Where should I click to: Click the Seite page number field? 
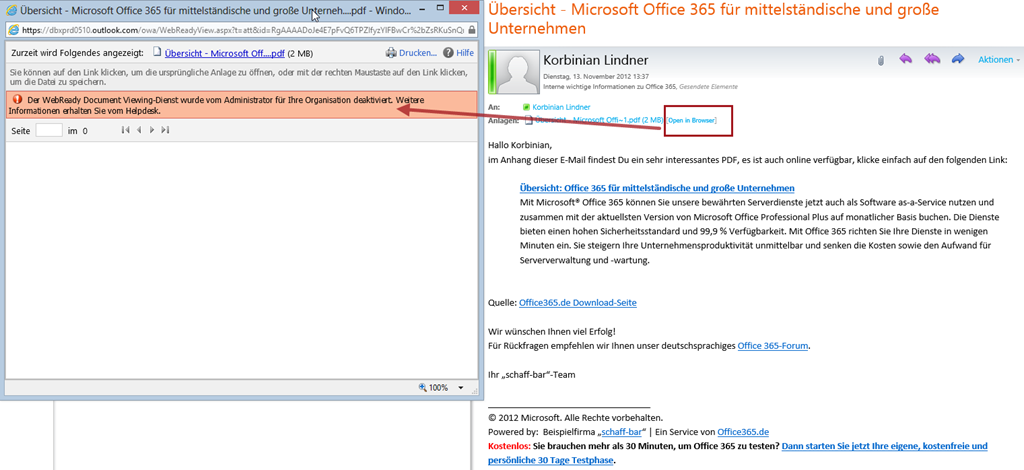tap(49, 131)
